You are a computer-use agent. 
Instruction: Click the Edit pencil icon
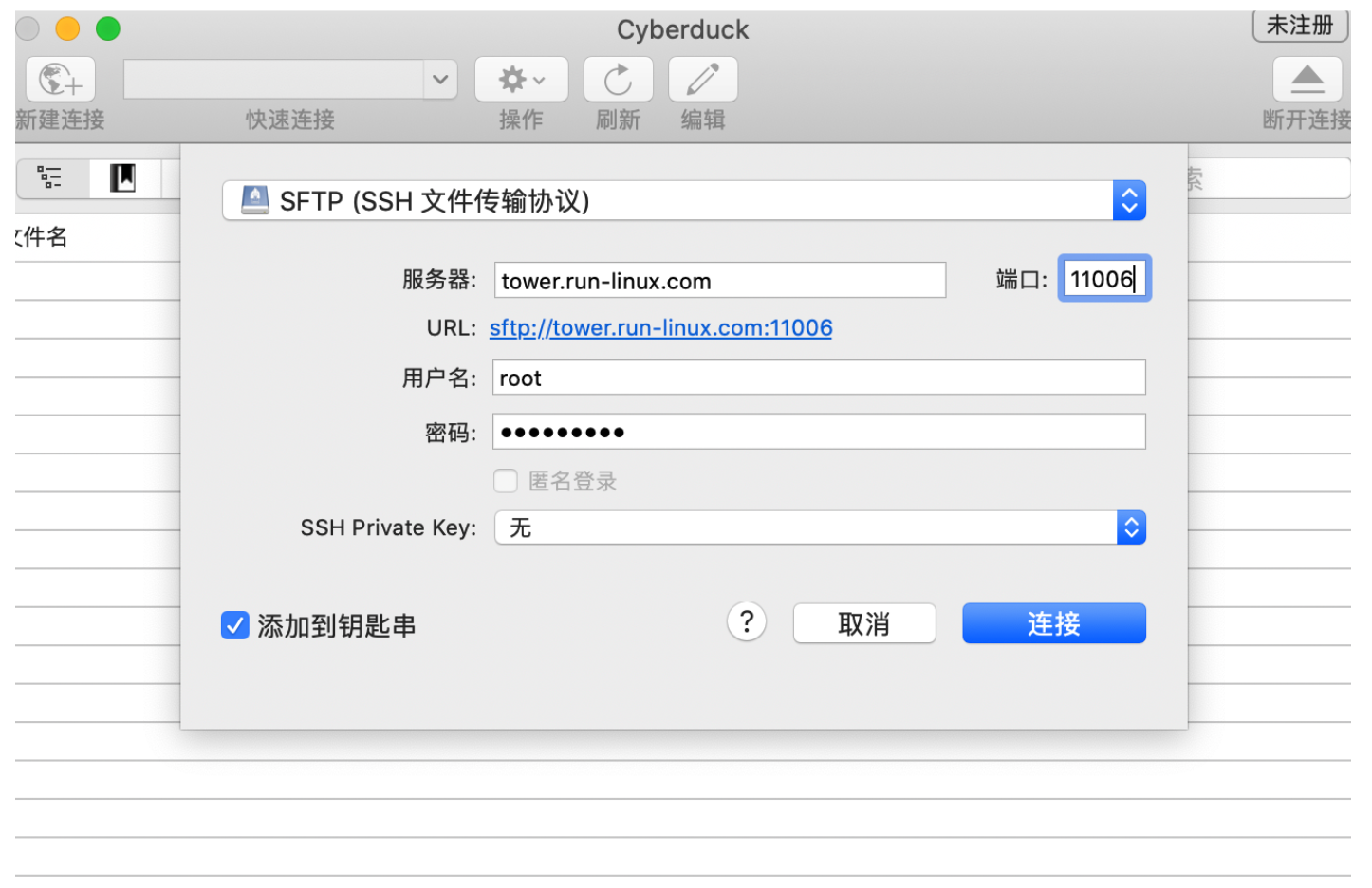(x=703, y=80)
